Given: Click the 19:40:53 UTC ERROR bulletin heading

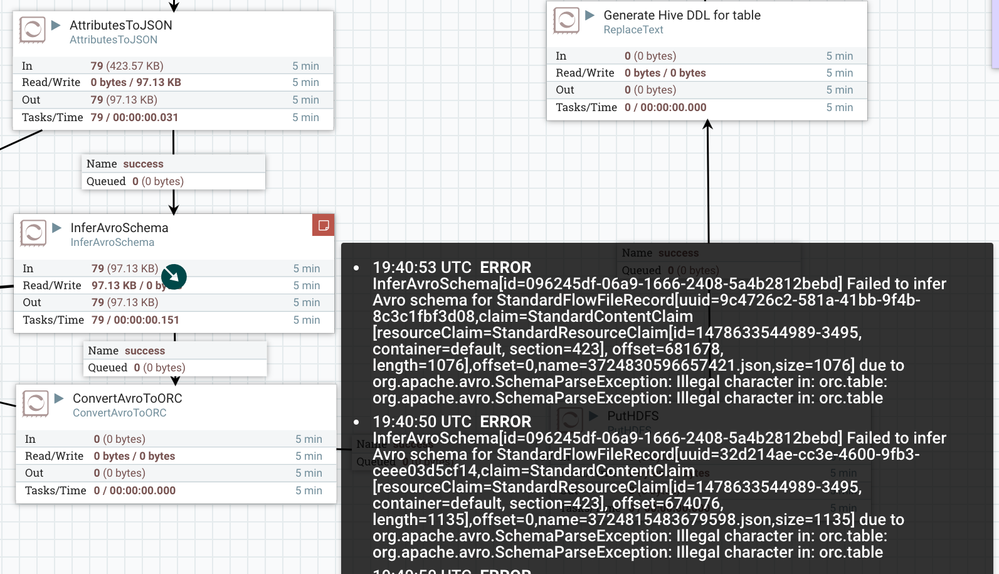Looking at the screenshot, I should 452,268.
